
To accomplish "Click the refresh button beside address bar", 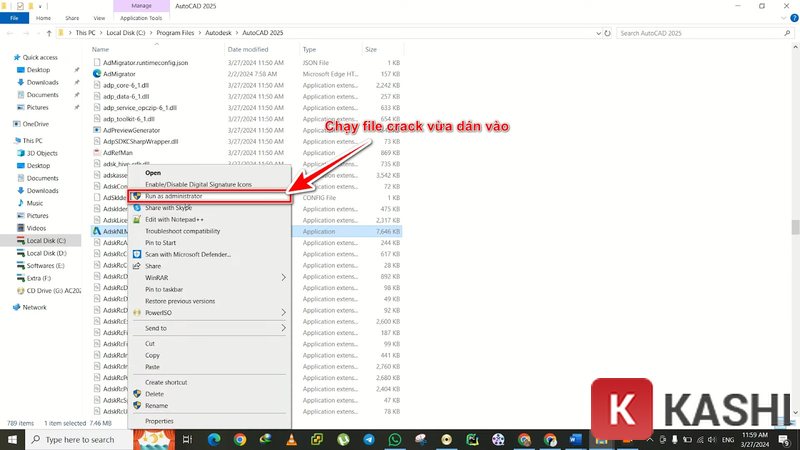I will [x=607, y=33].
